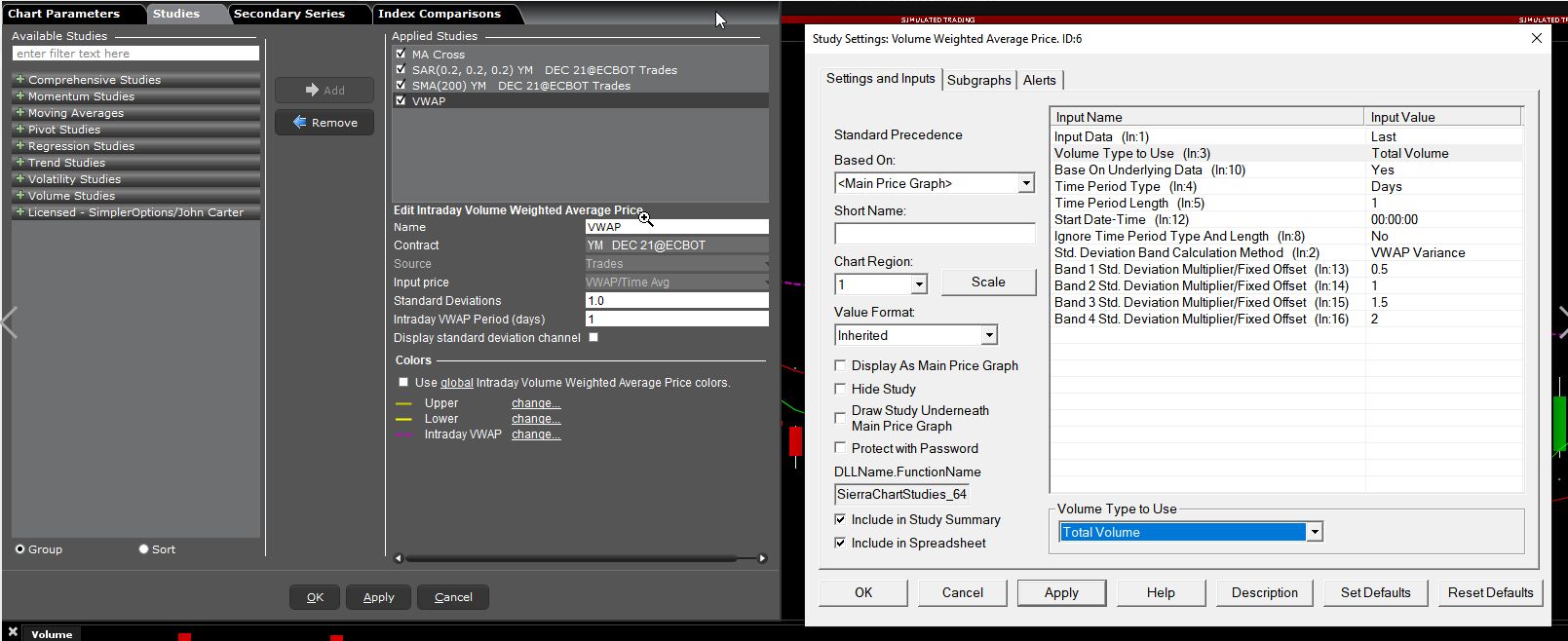The width and height of the screenshot is (1568, 641).
Task: Click OK in Chart Parameters dialog
Action: [315, 597]
